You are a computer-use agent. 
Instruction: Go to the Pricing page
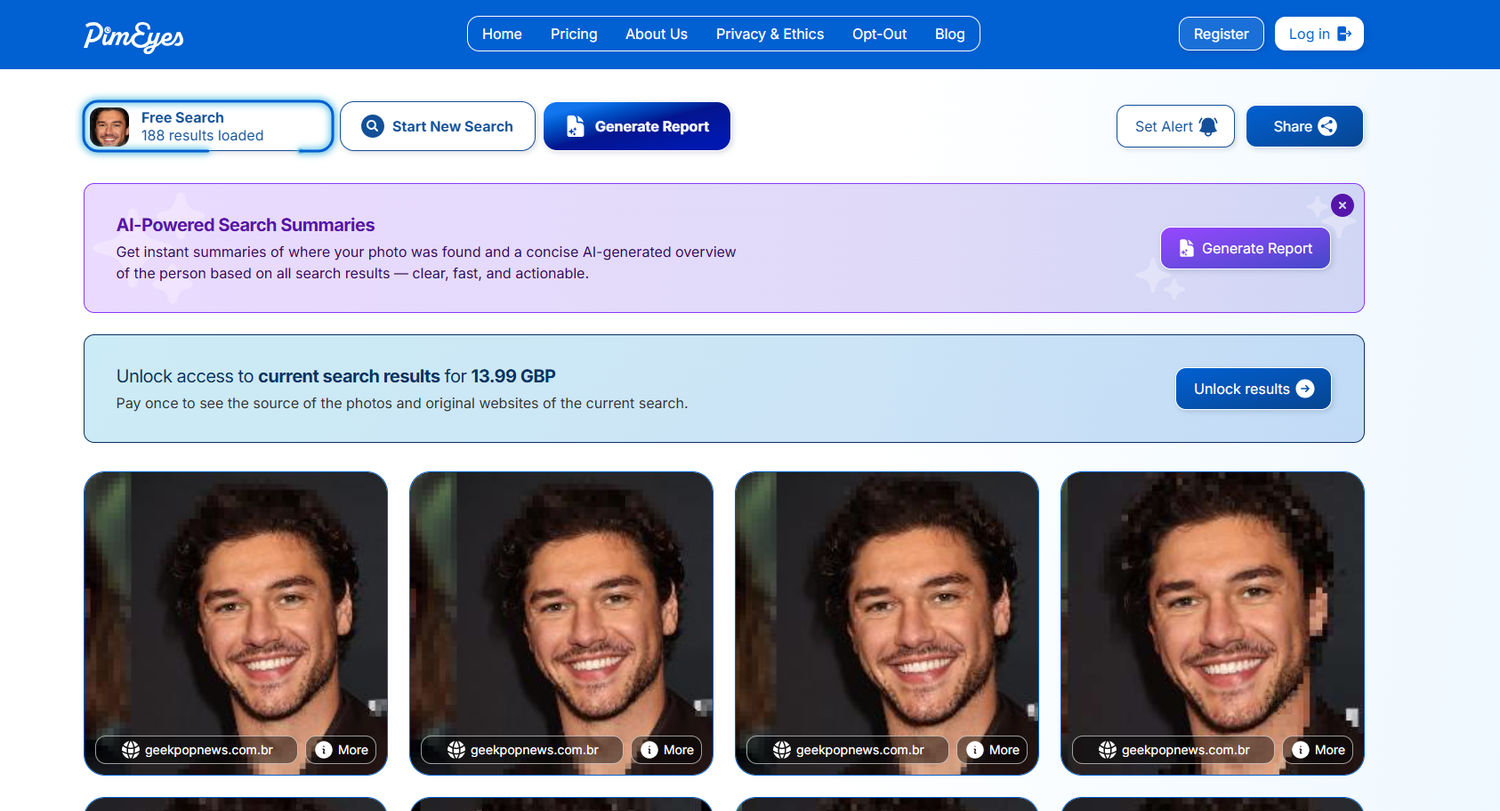pos(574,34)
